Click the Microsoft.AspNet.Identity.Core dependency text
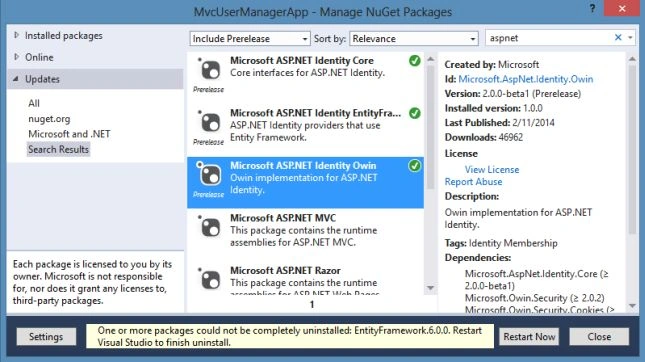Viewport: 645px width, 362px height. click(x=536, y=280)
